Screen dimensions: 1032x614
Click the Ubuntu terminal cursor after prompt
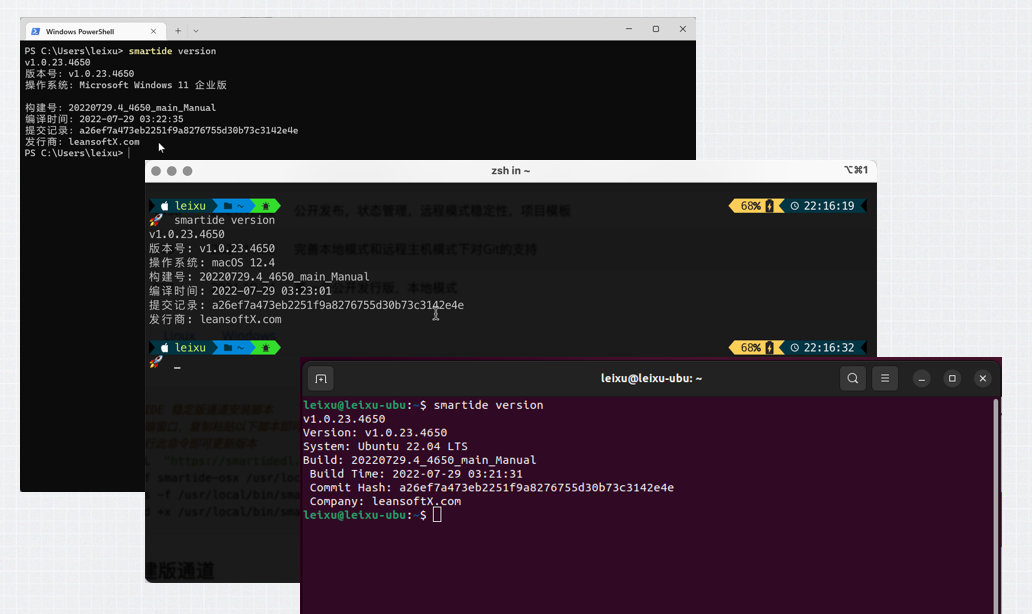(437, 515)
